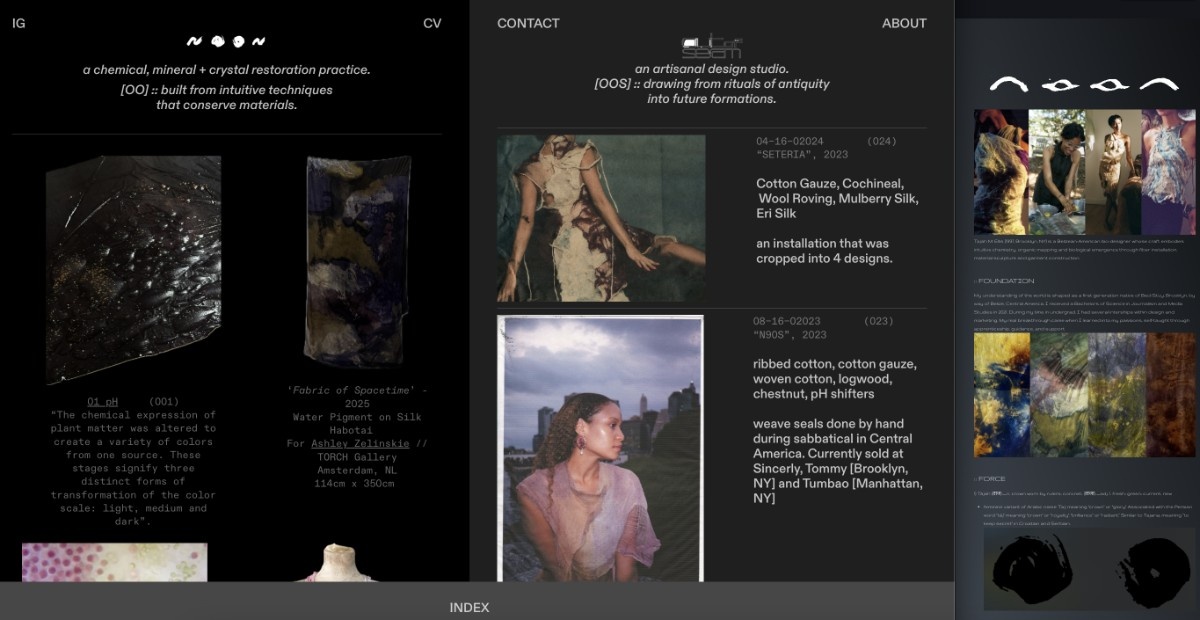Open the black crystal artwork image
Image resolution: width=1200 pixels, height=620 pixels.
tap(133, 268)
